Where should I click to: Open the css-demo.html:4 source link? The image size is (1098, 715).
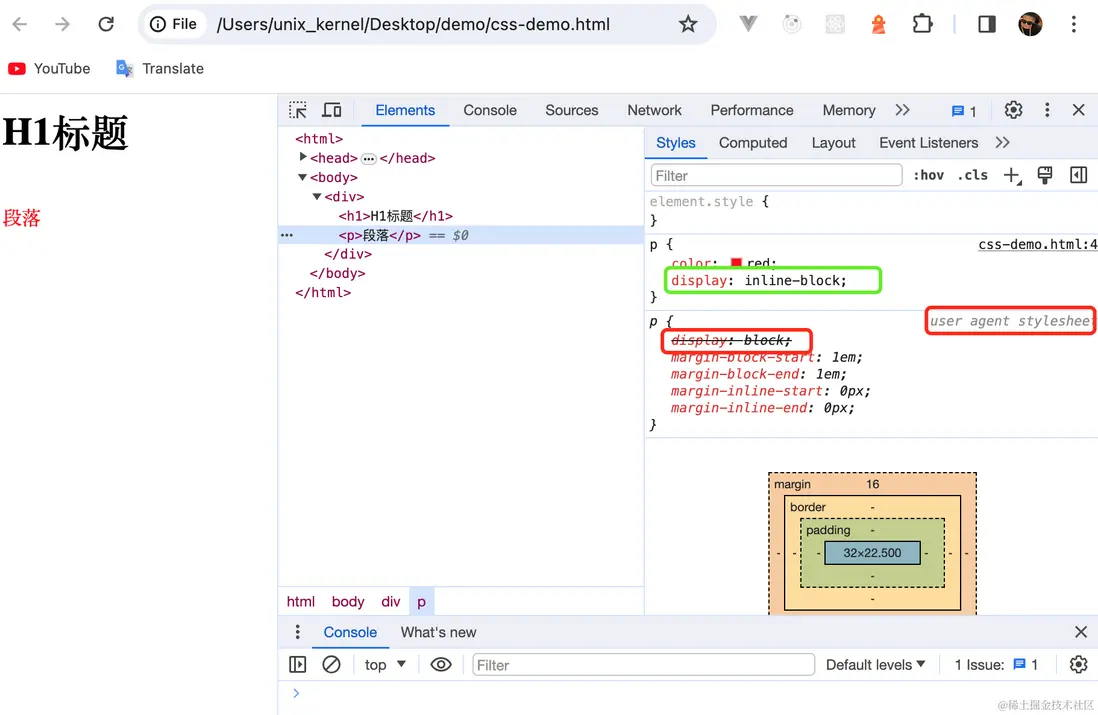pyautogui.click(x=1037, y=244)
